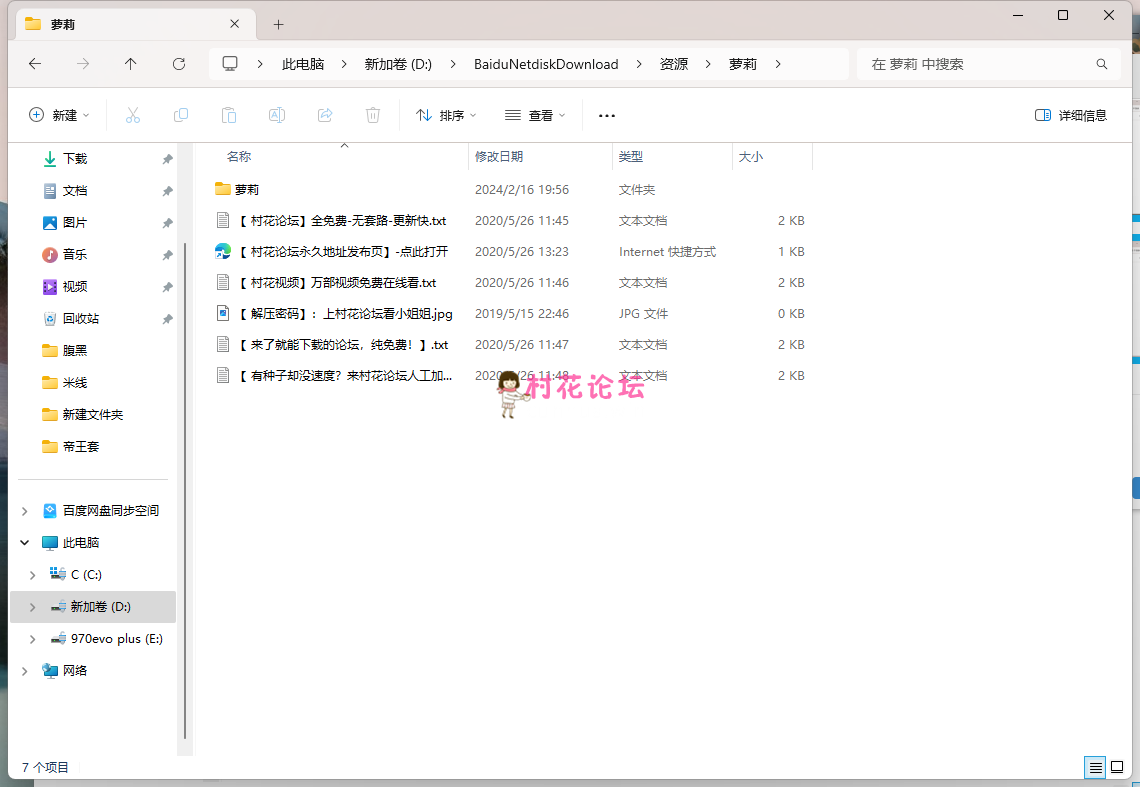Click the rename icon in toolbar
This screenshot has height=787, width=1140.
276,115
